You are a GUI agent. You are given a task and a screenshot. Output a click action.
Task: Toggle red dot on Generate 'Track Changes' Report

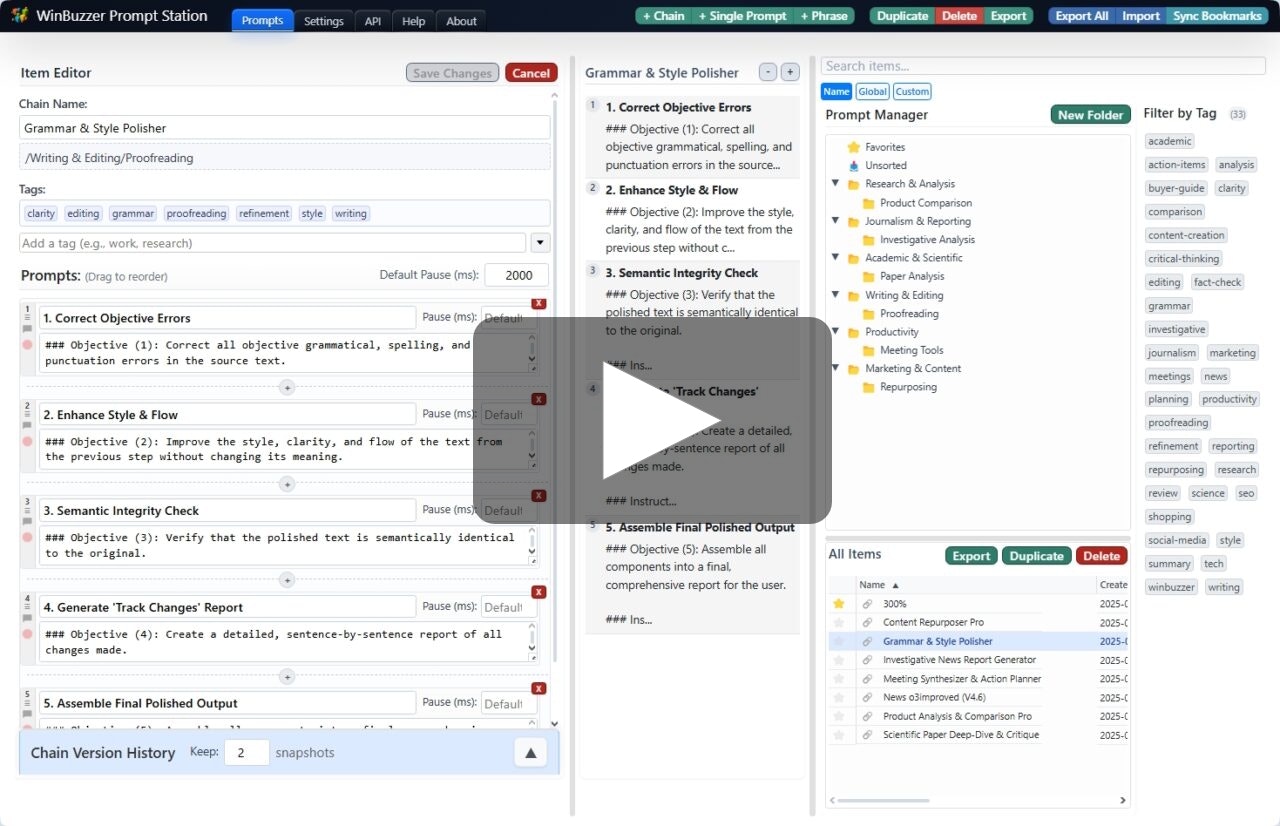coord(28,634)
